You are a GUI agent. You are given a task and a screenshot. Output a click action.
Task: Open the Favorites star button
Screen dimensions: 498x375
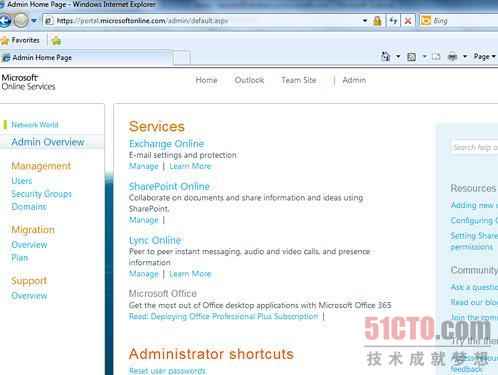[20, 40]
